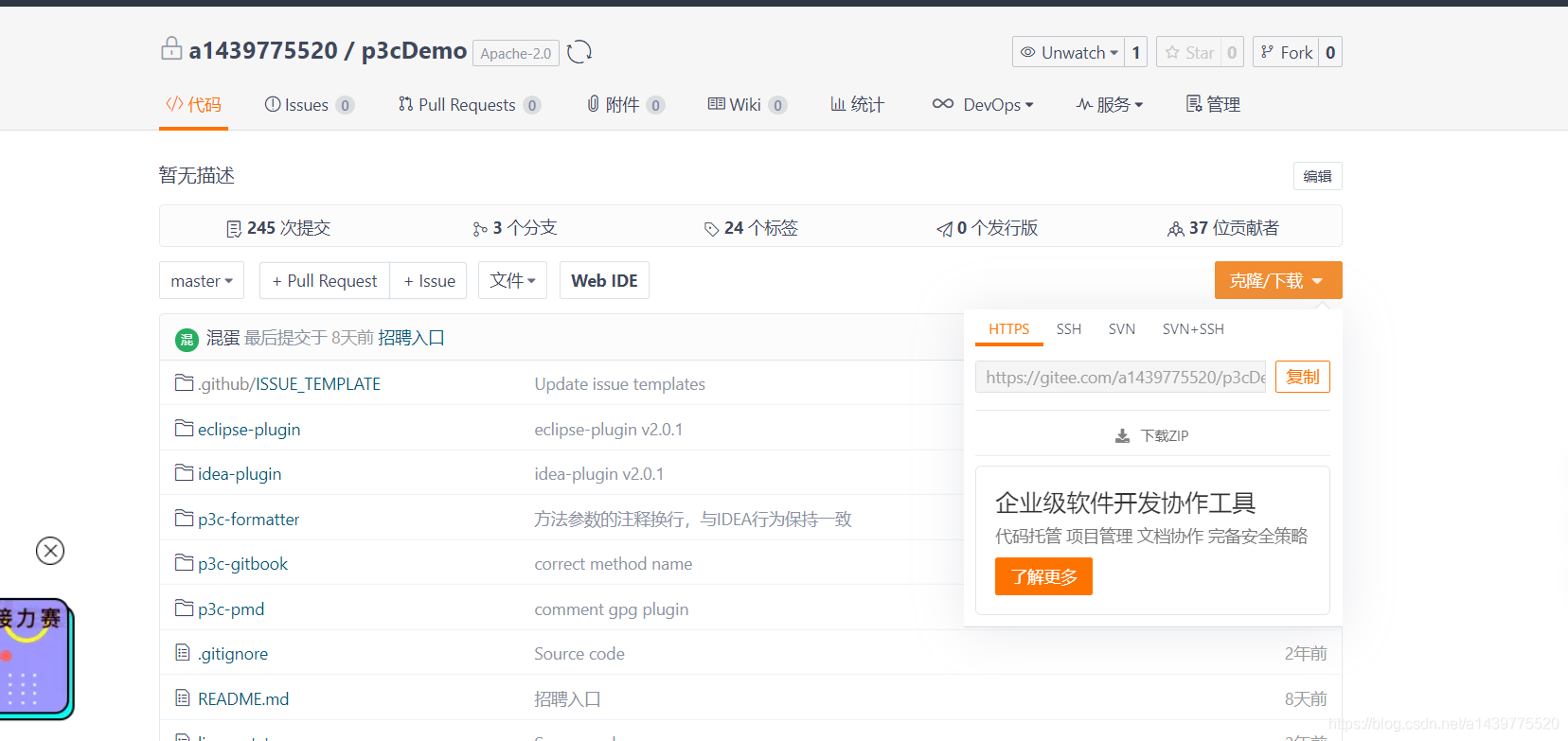Open the 管理 management tab
1568x741 pixels.
coord(1213,105)
